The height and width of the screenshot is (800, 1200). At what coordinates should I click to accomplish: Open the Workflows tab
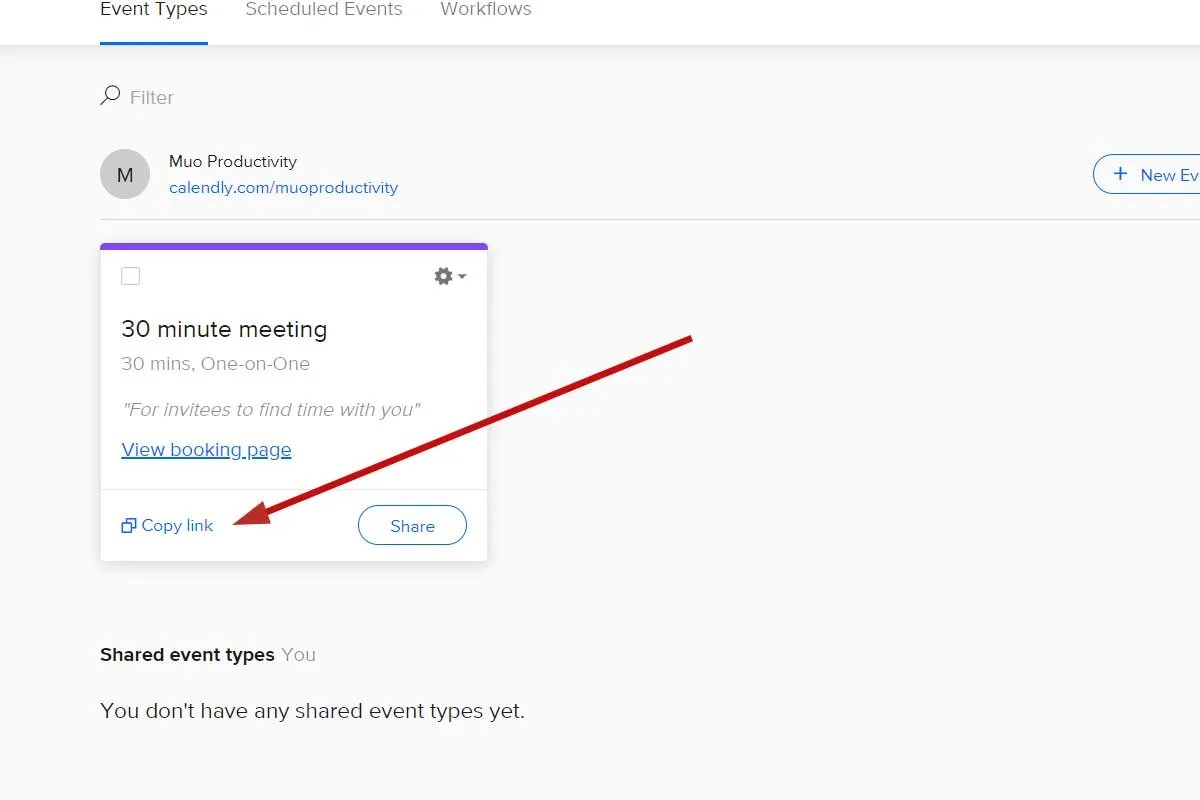click(x=485, y=9)
